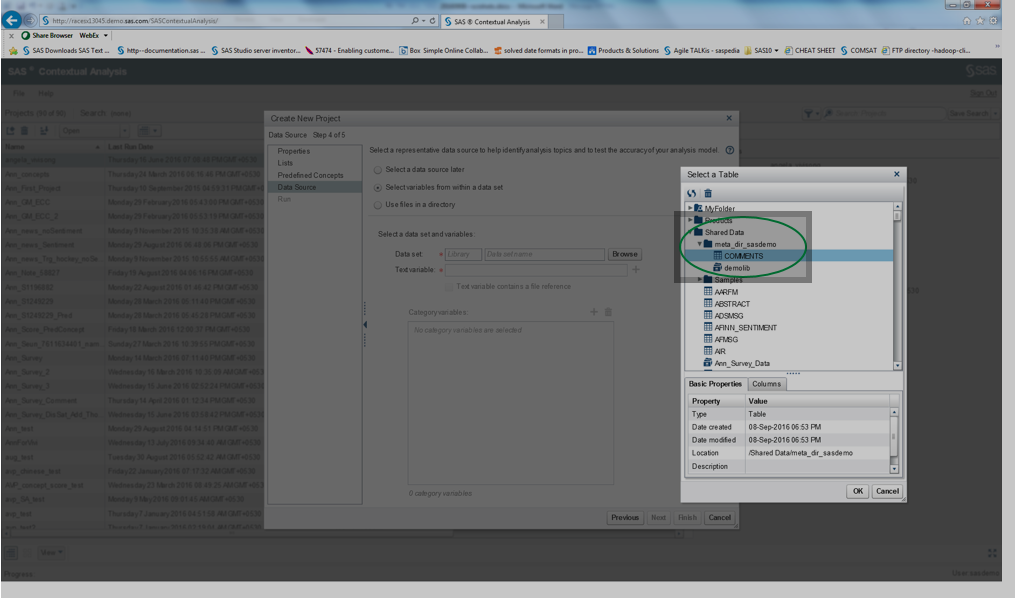Click the Data set name input field
Image resolution: width=1015 pixels, height=598 pixels.
(x=544, y=254)
